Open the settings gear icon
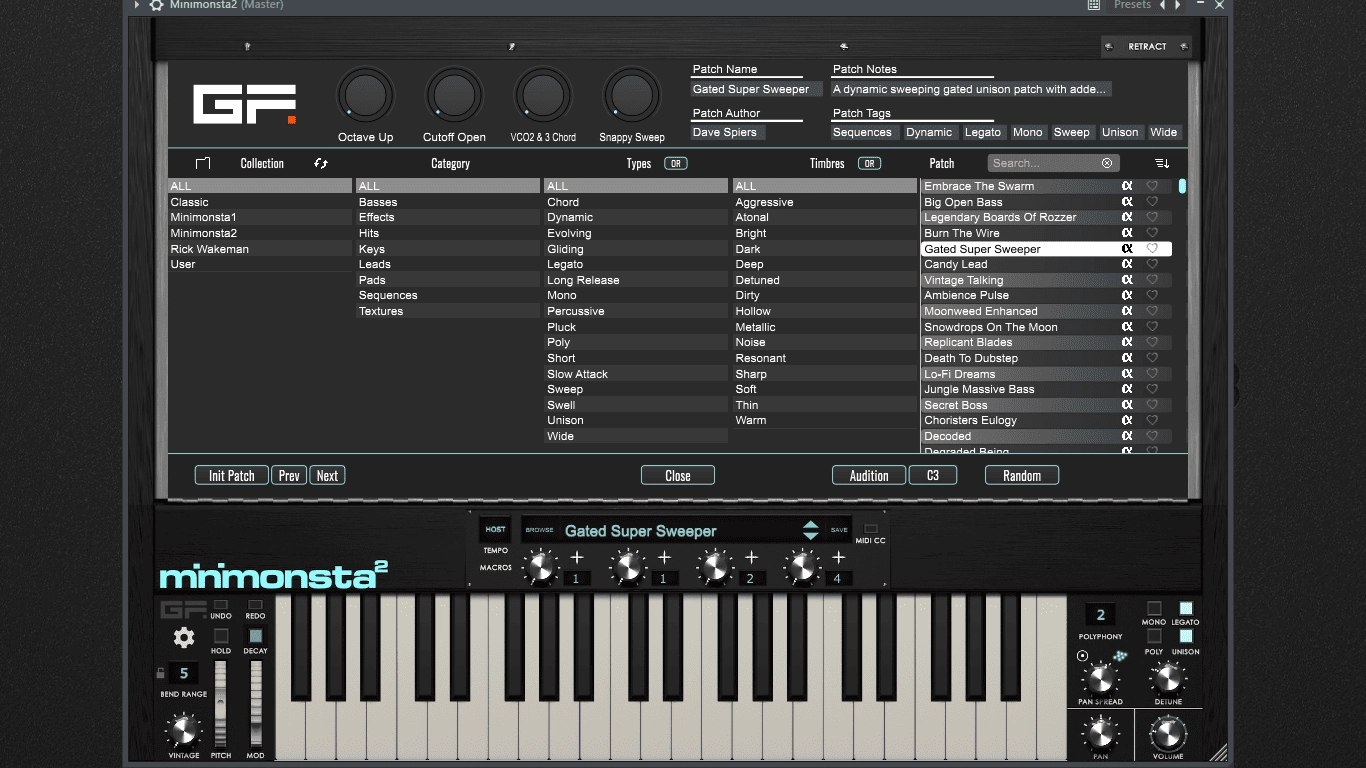This screenshot has width=1366, height=768. (x=184, y=637)
